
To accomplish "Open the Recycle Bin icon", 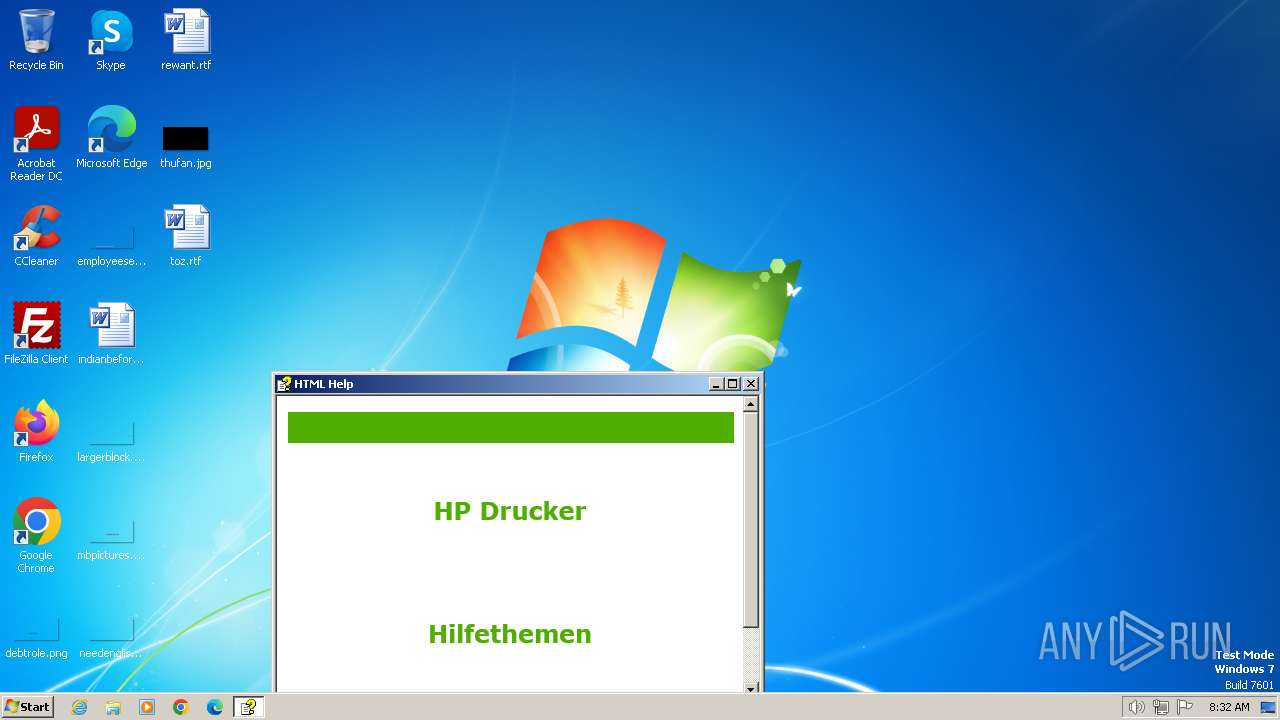I will pyautogui.click(x=36, y=40).
